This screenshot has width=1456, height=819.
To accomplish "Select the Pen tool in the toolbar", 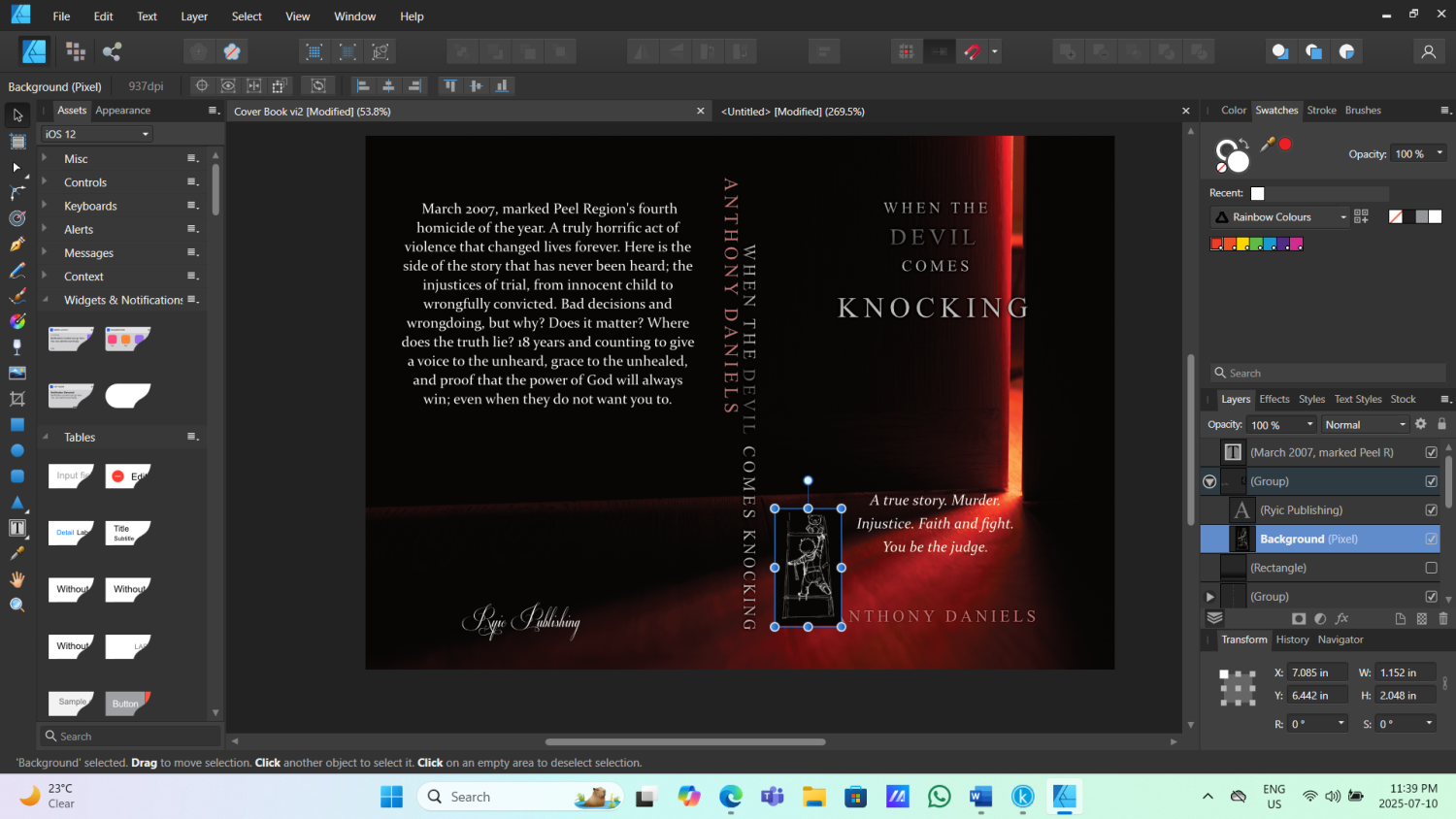I will (x=17, y=245).
